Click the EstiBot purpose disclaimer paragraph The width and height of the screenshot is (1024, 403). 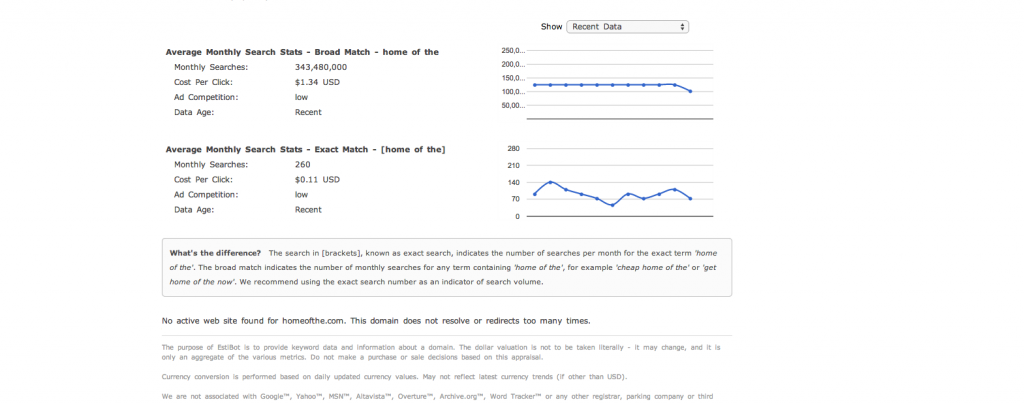pos(441,353)
